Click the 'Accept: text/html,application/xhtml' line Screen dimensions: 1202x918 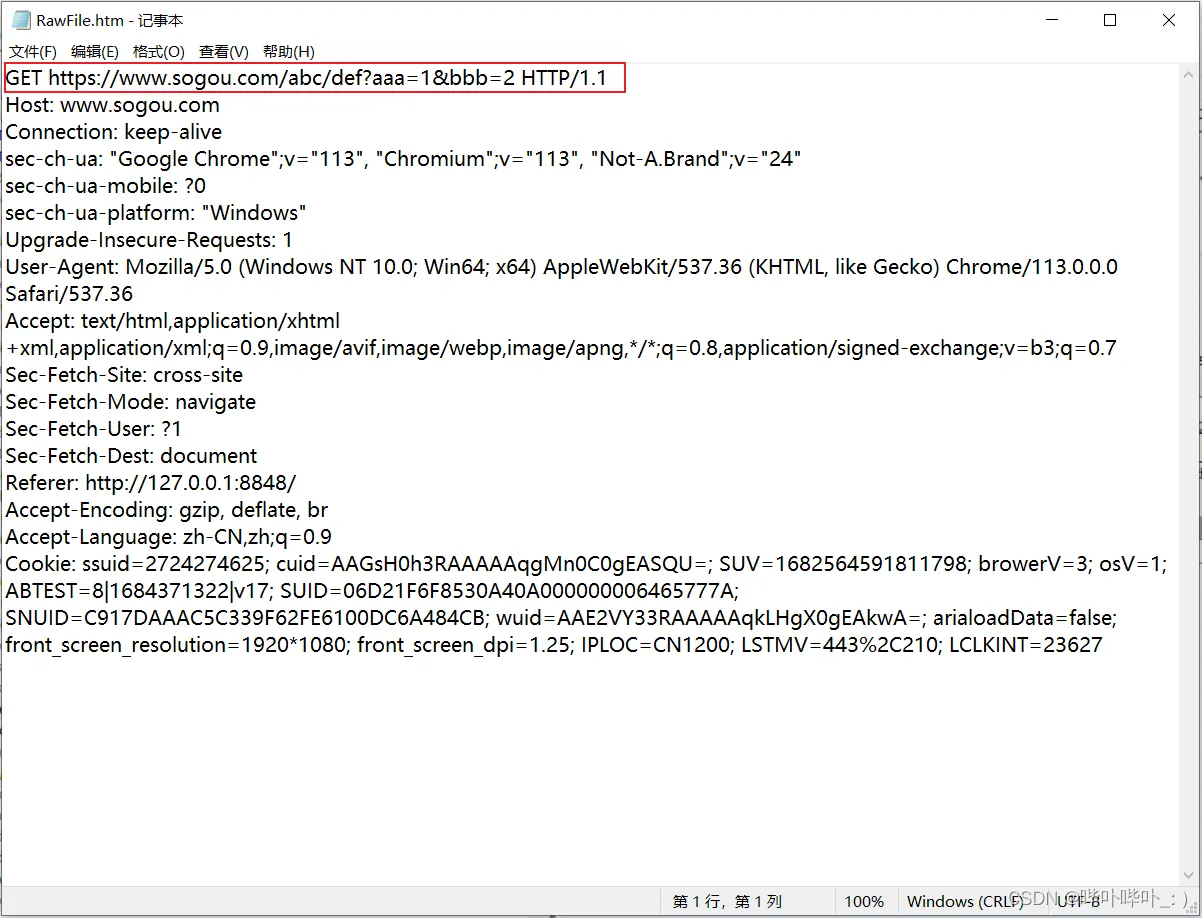(x=173, y=321)
